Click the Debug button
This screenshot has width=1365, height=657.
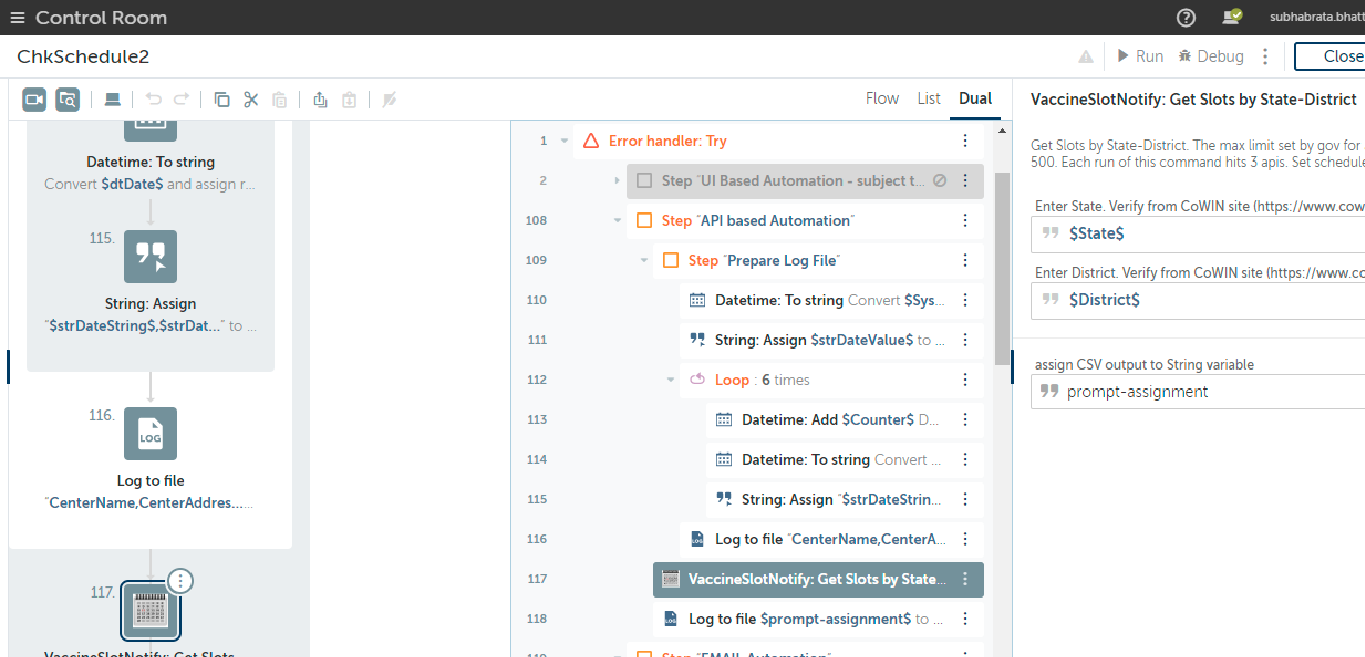pos(1211,56)
